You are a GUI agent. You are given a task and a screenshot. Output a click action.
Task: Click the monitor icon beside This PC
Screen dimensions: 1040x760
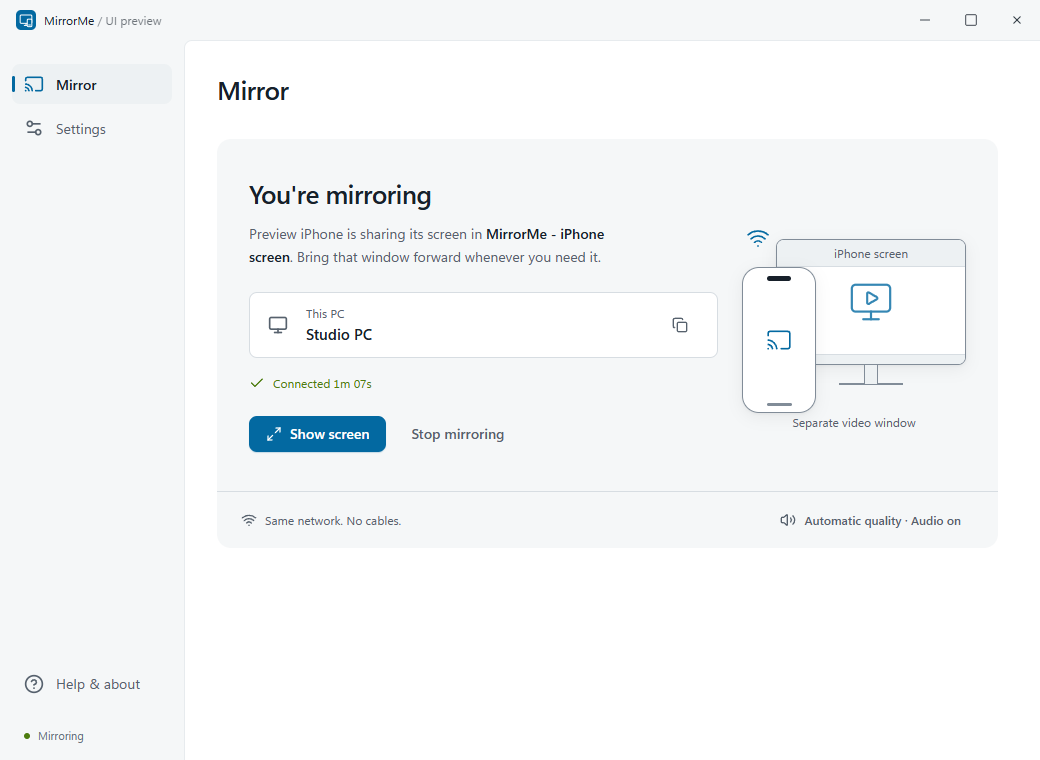278,325
